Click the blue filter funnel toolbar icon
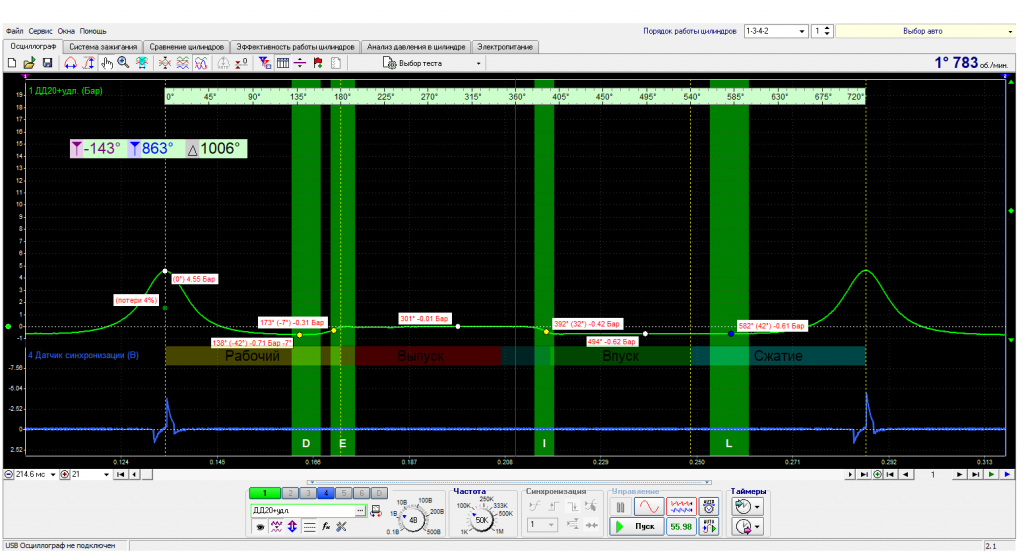 (x=264, y=63)
